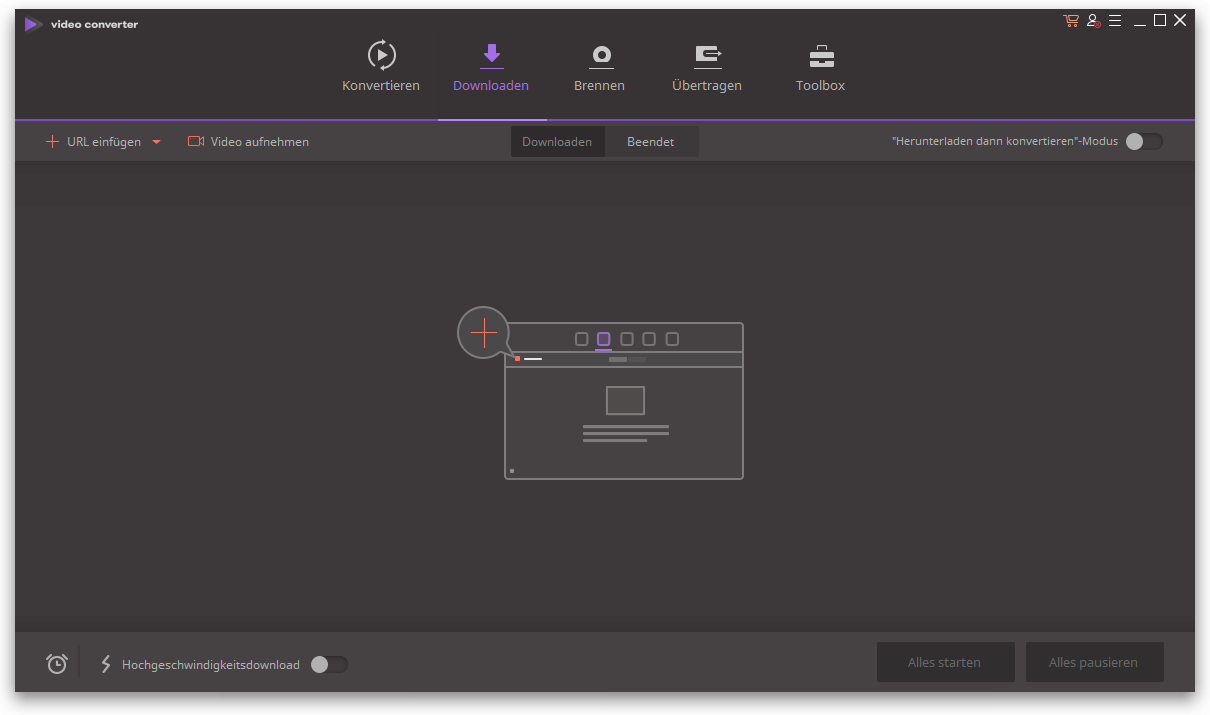
Task: Maximize the video converter window
Action: click(x=1160, y=20)
